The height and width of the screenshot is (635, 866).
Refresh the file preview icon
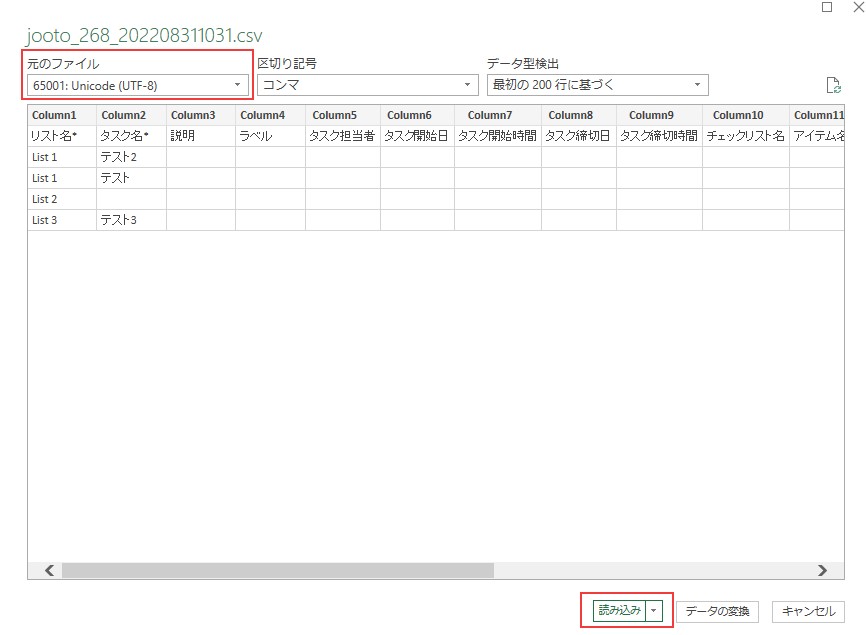833,85
